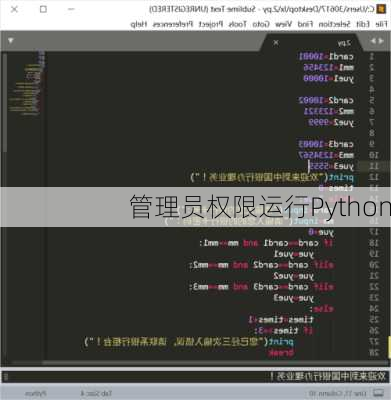
Task: Click the Sublime Text title bar icon
Action: pos(381,9)
